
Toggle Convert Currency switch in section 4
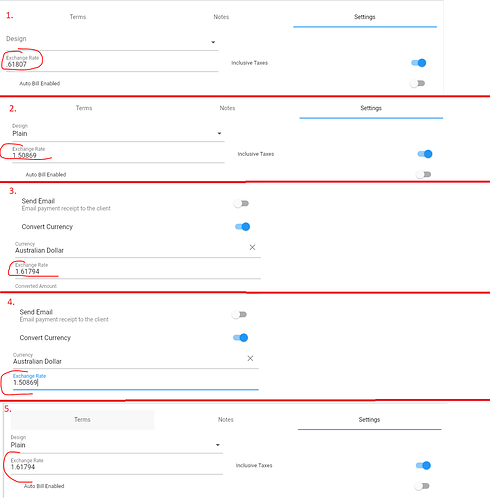pos(240,338)
